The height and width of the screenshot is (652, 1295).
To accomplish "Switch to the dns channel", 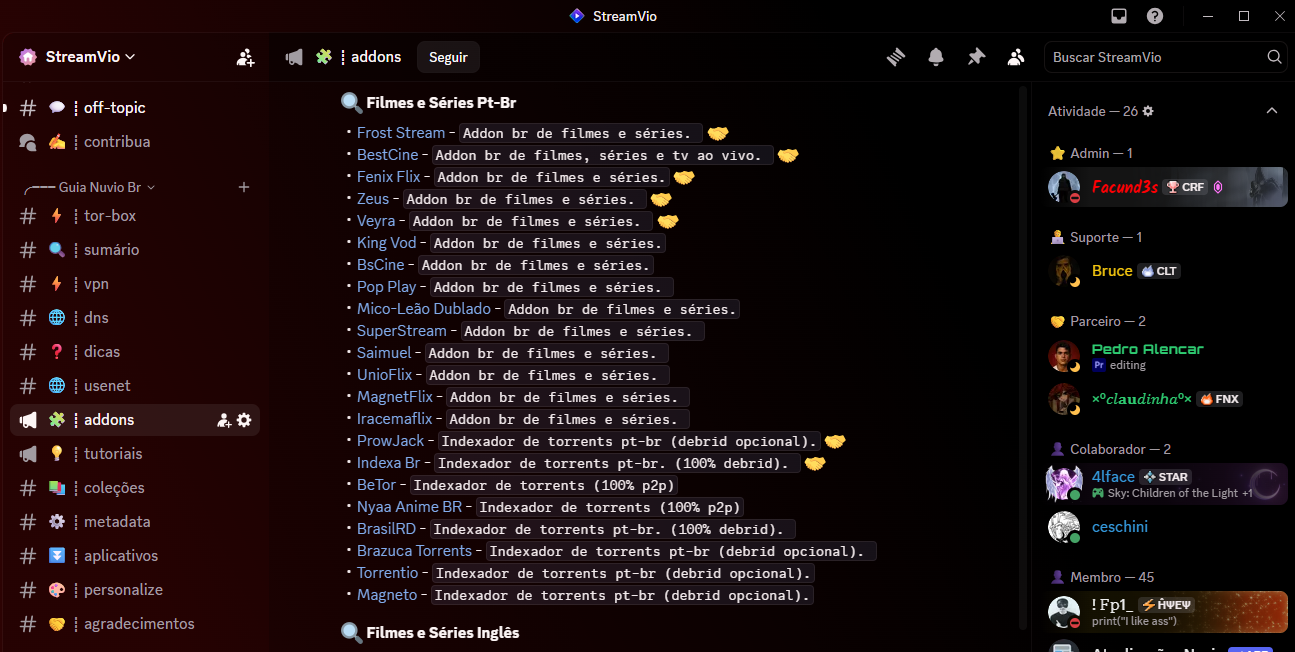I will [x=135, y=318].
